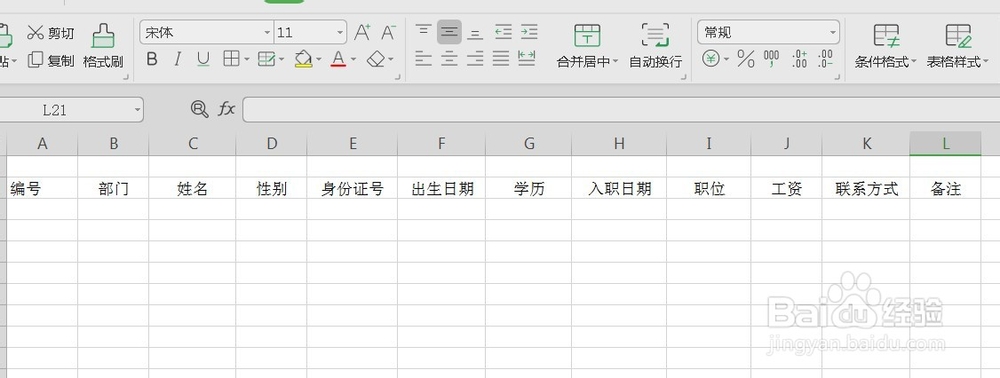Click cell containing 部门
The image size is (1000, 378).
pos(114,189)
